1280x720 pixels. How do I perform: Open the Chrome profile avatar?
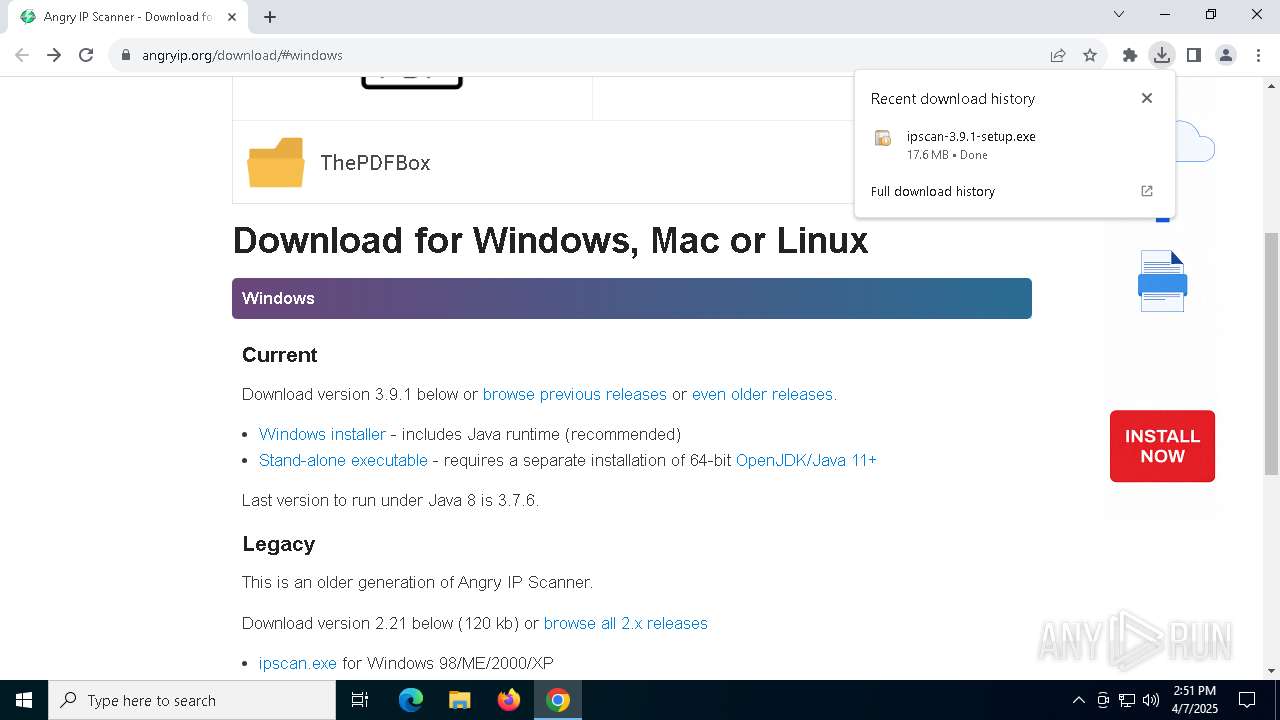[x=1226, y=55]
